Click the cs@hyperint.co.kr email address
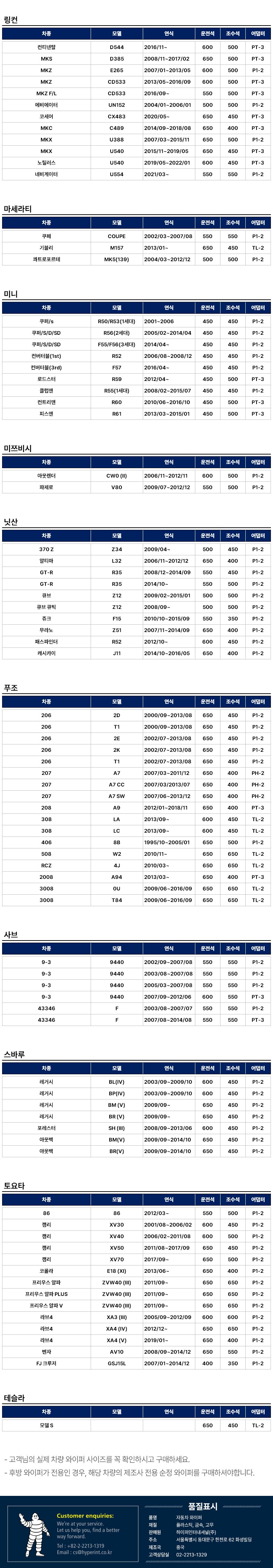 [x=92, y=1552]
